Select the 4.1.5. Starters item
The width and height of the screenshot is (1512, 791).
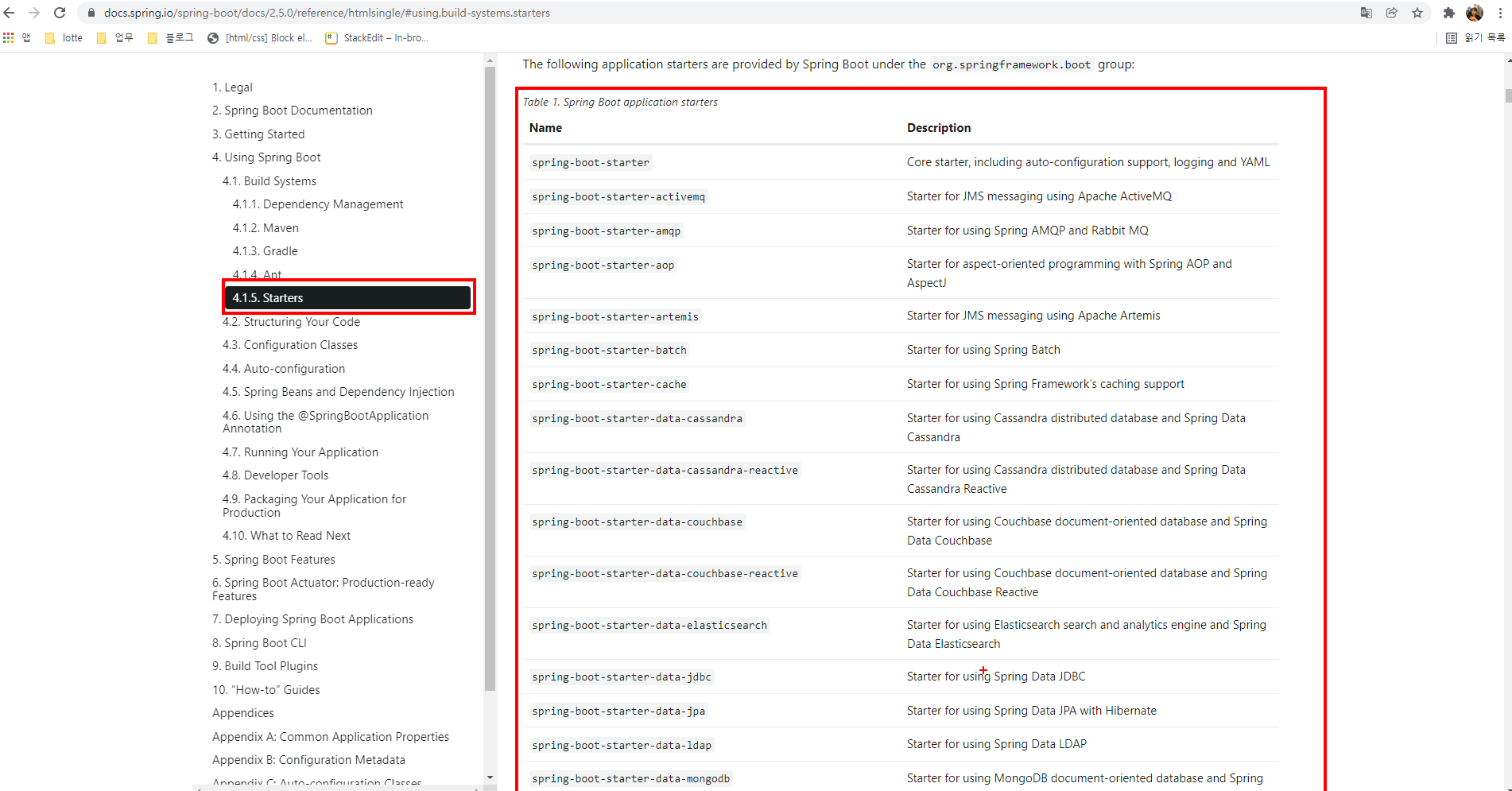click(348, 298)
